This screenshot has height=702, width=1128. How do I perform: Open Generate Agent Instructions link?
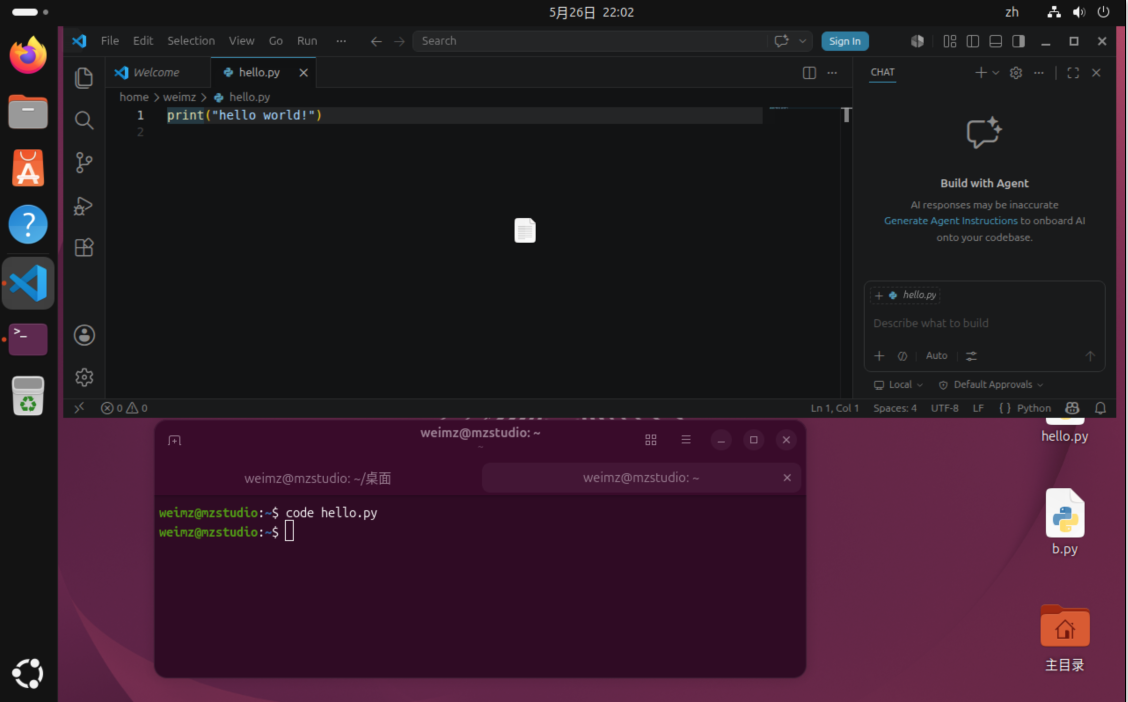[x=950, y=221]
